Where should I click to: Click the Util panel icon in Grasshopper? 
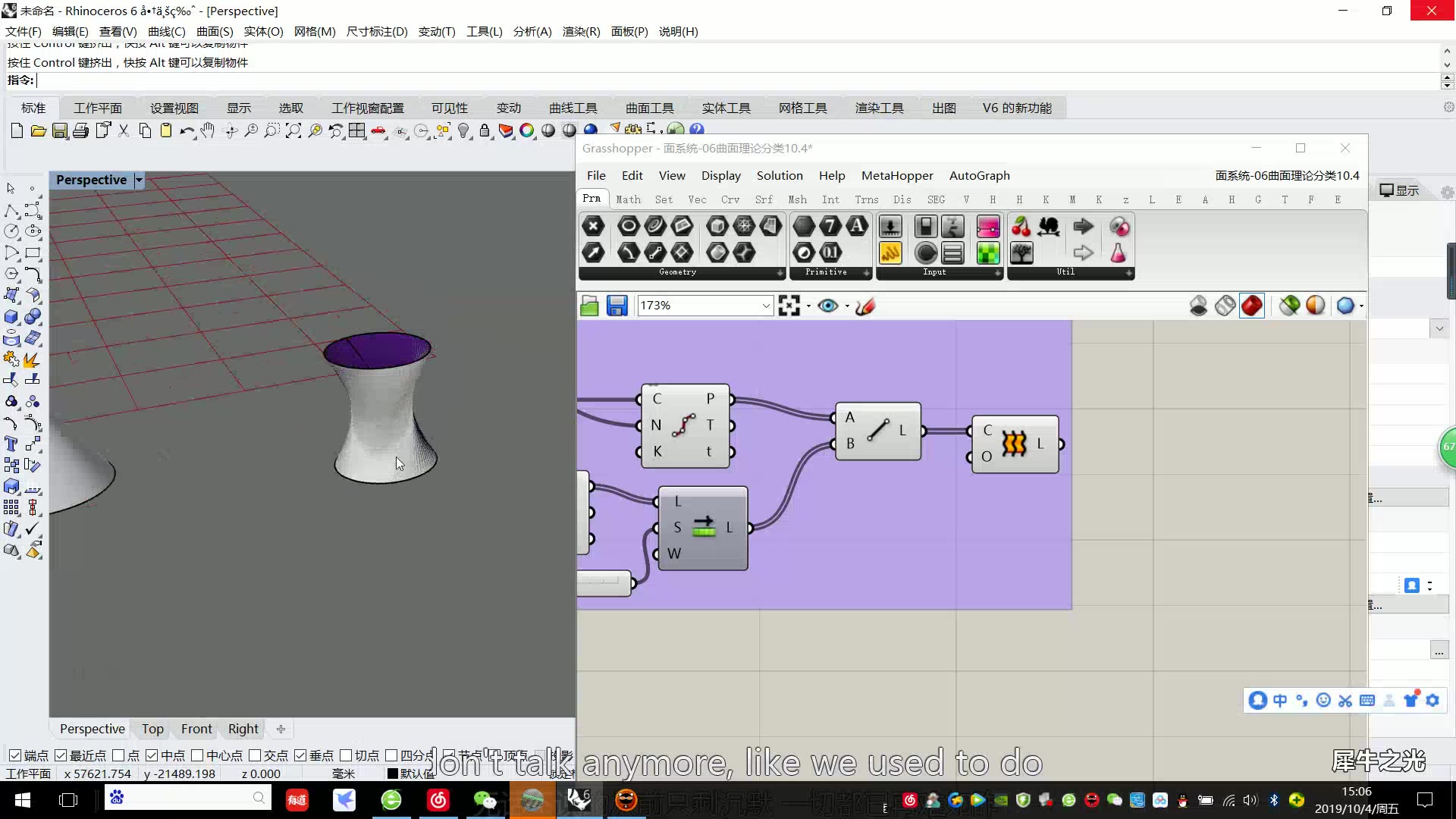(x=1065, y=272)
